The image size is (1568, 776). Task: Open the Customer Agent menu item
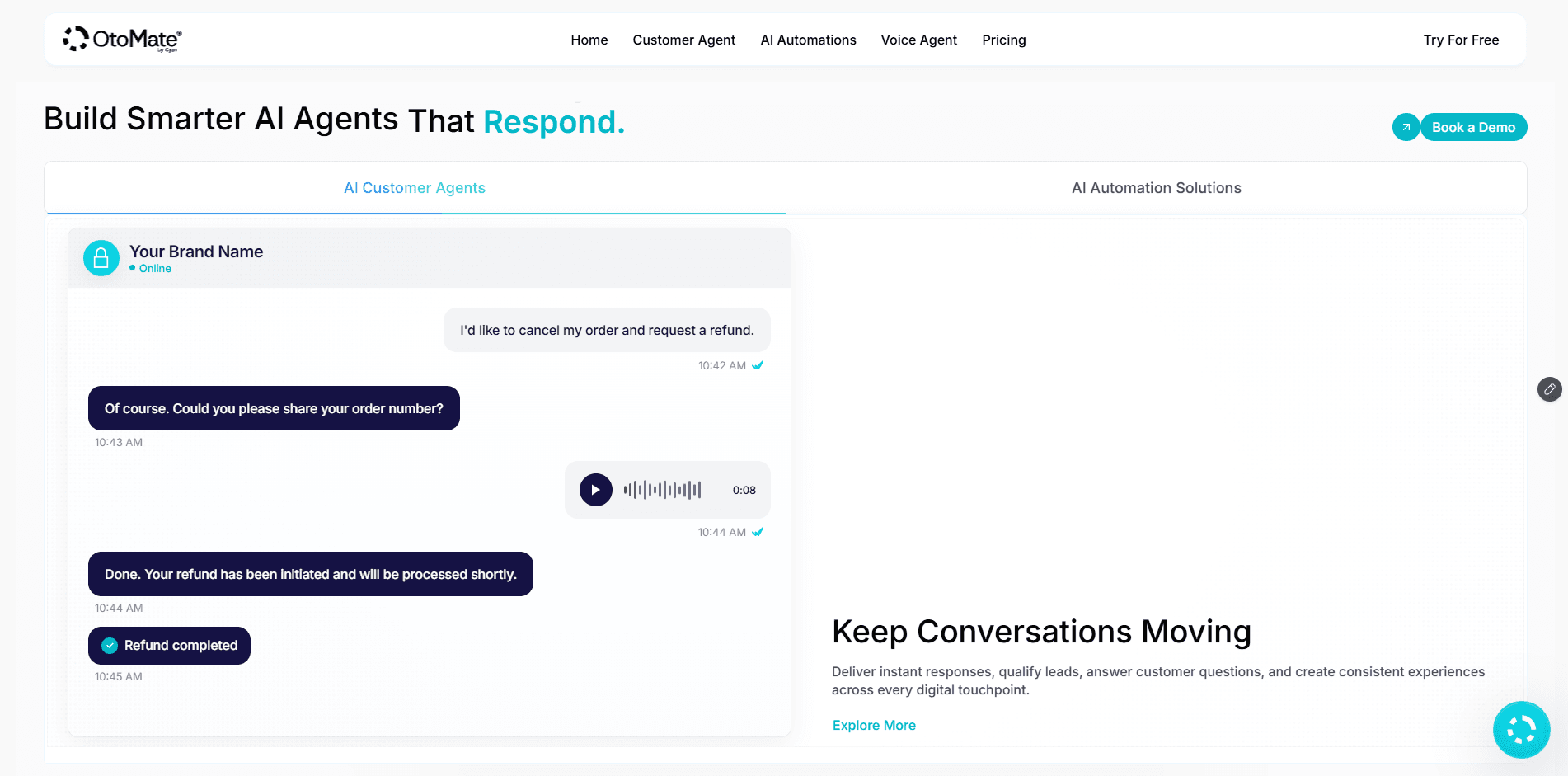coord(684,40)
